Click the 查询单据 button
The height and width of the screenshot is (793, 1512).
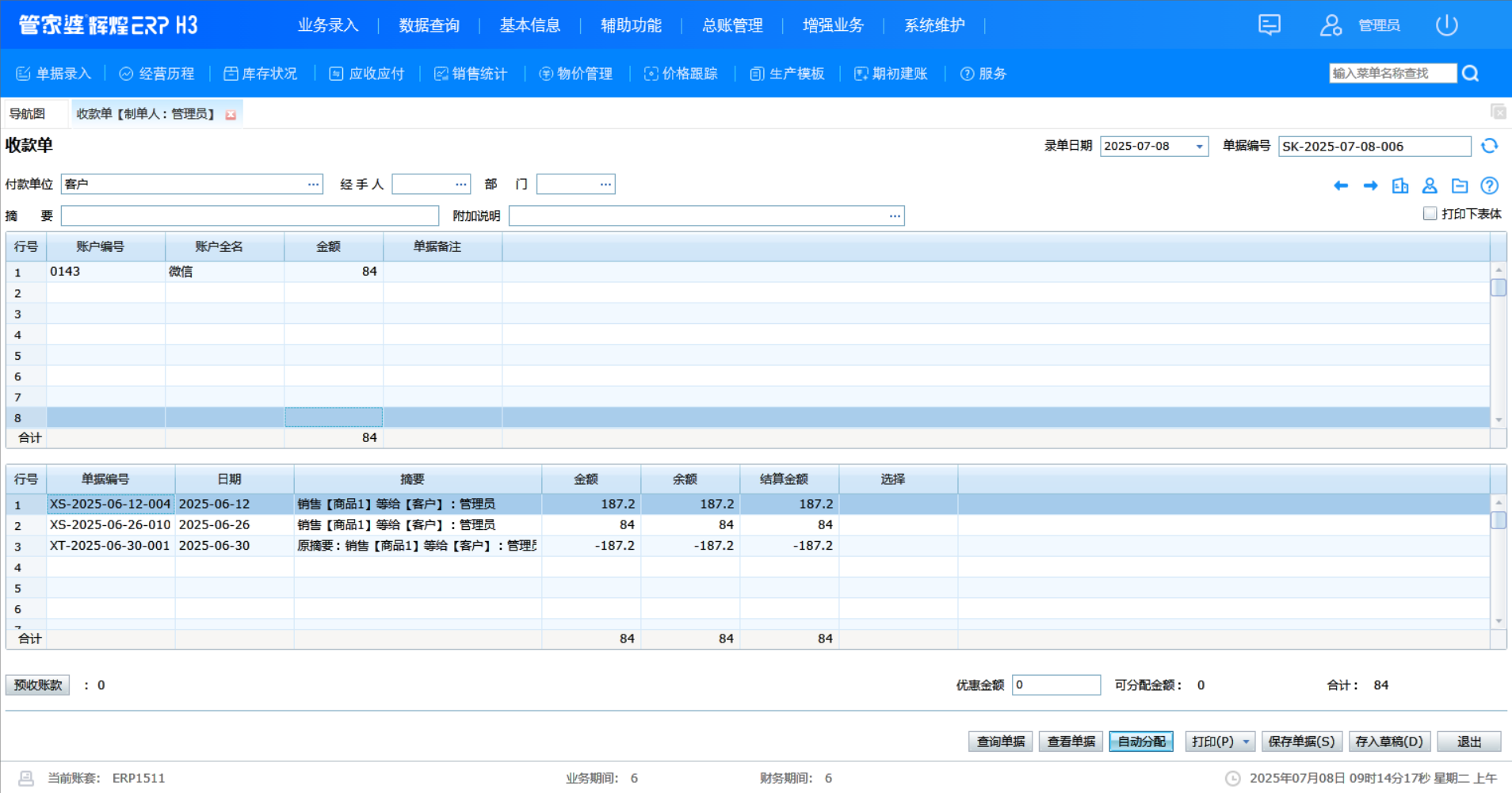[x=1000, y=742]
